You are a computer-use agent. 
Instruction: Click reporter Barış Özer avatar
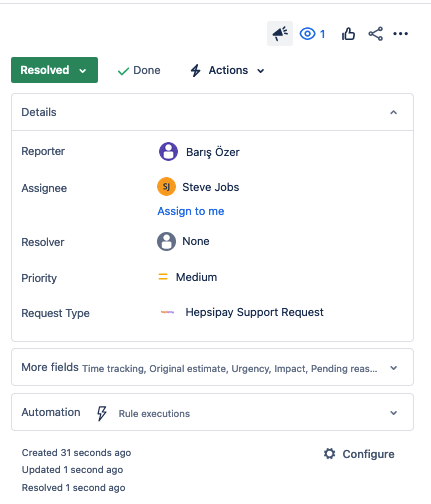[168, 152]
